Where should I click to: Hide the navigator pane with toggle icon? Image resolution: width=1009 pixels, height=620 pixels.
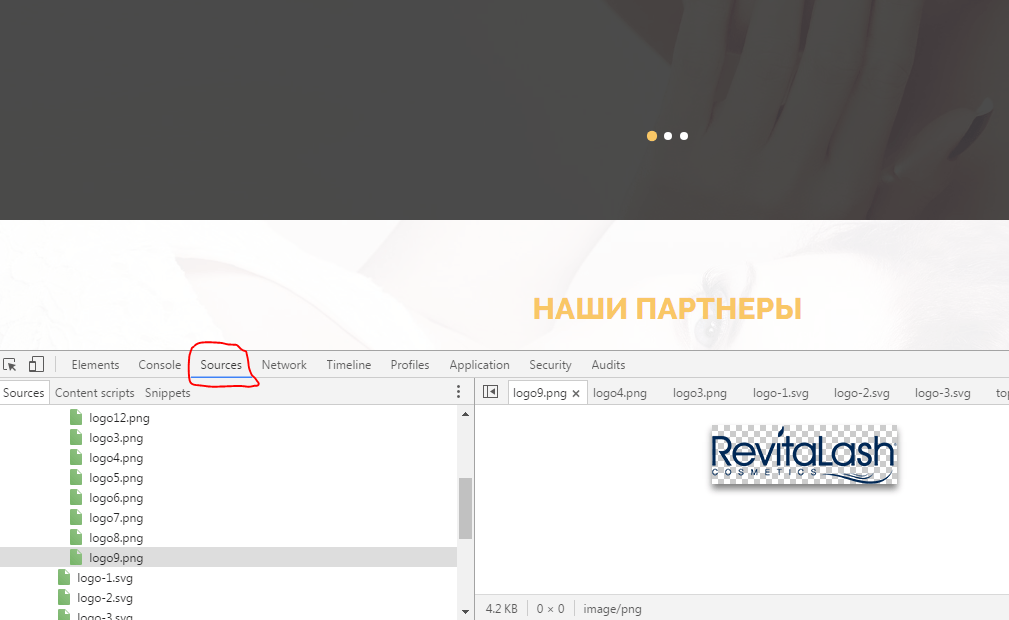[x=490, y=392]
